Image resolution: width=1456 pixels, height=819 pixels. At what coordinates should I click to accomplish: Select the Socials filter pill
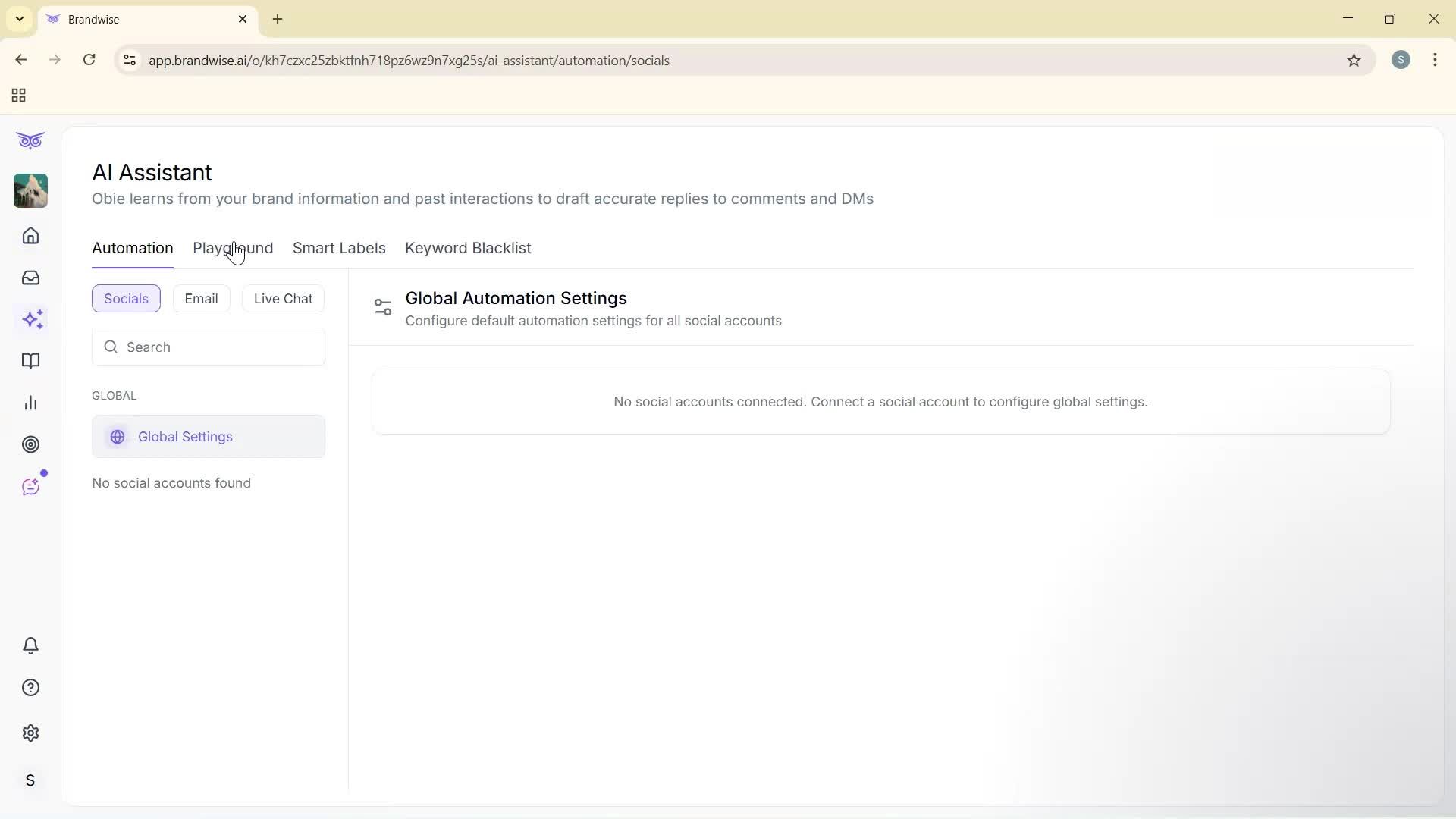pyautogui.click(x=126, y=298)
